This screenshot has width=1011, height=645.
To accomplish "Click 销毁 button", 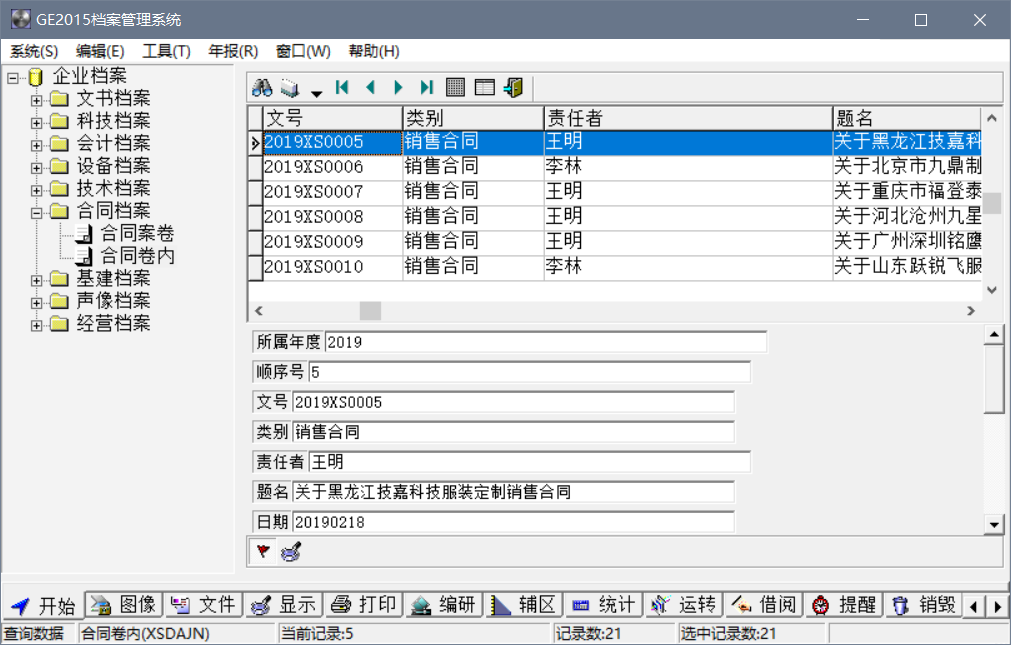I will pyautogui.click(x=923, y=605).
